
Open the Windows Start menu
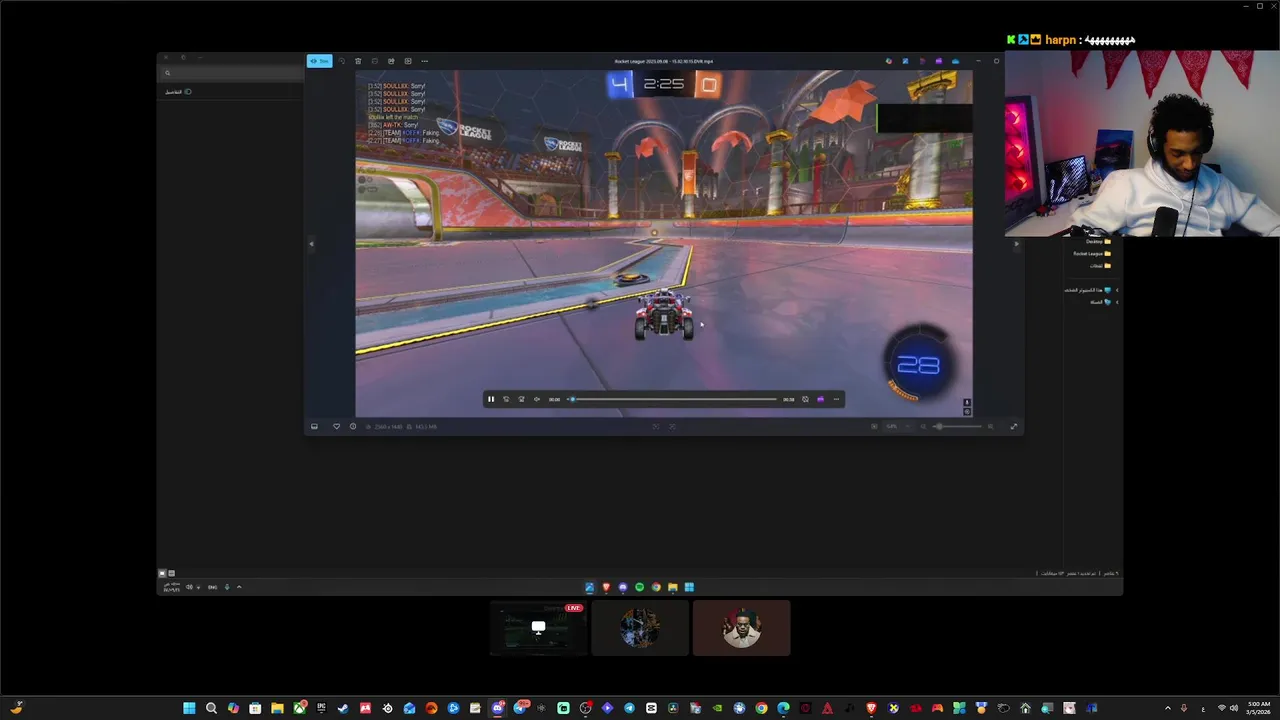coord(189,708)
